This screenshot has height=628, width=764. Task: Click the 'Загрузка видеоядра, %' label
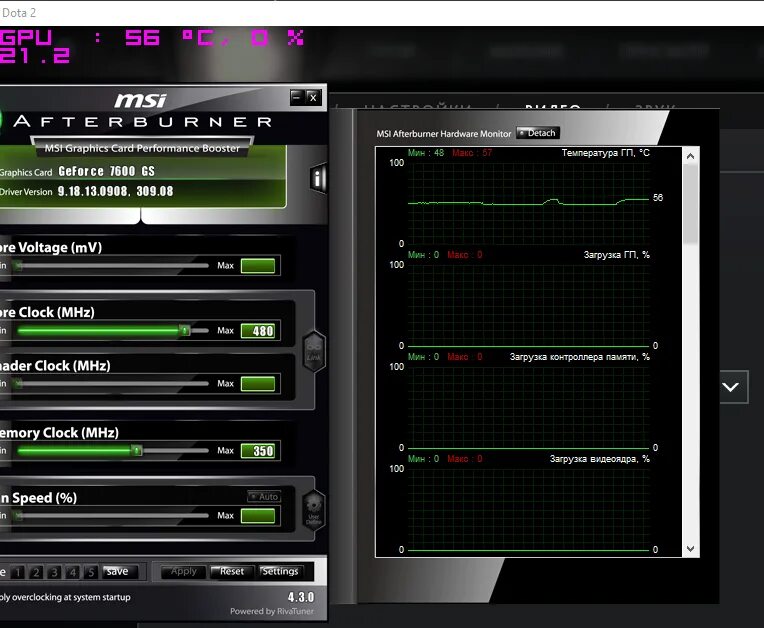tap(600, 458)
